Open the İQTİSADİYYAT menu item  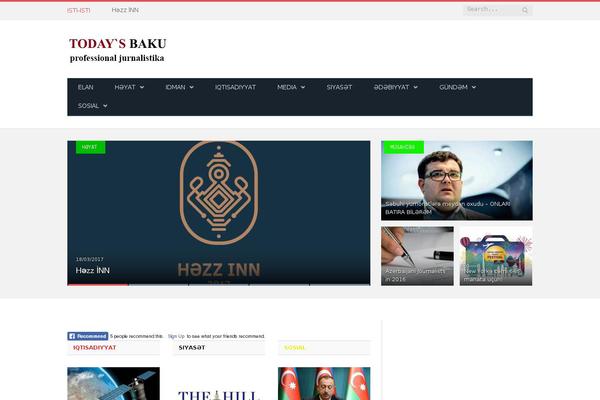pos(235,87)
